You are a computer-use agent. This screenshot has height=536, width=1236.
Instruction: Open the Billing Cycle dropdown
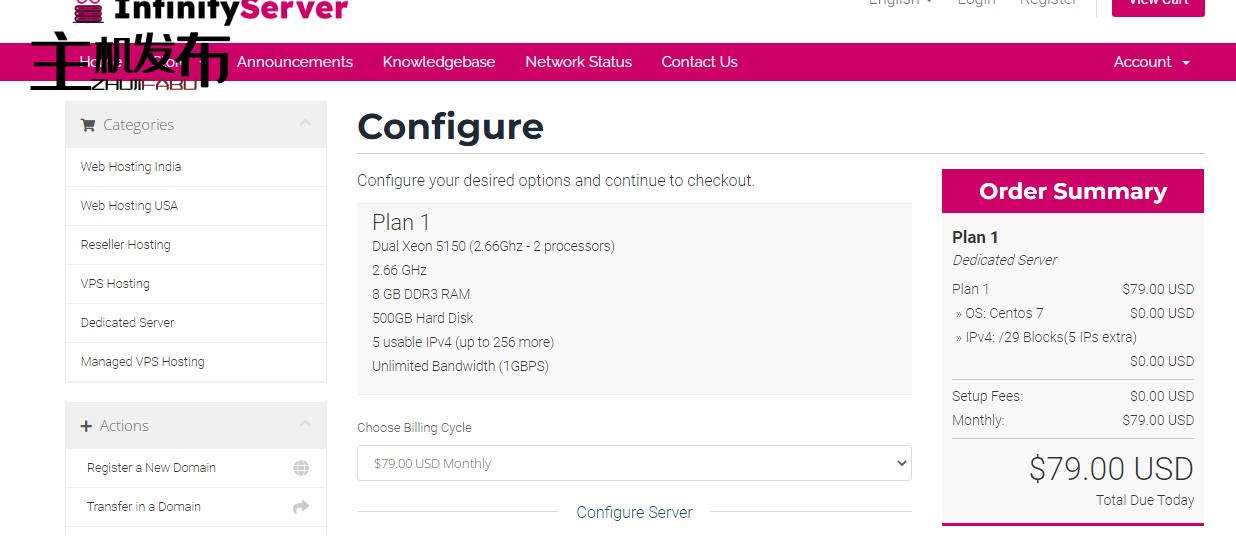tap(634, 463)
